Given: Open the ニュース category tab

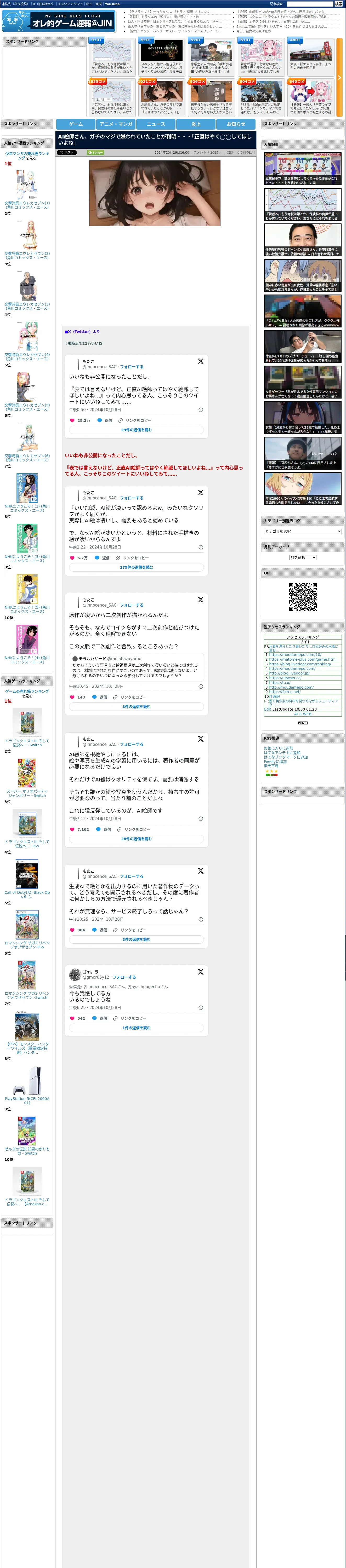Looking at the screenshot, I should [x=156, y=124].
